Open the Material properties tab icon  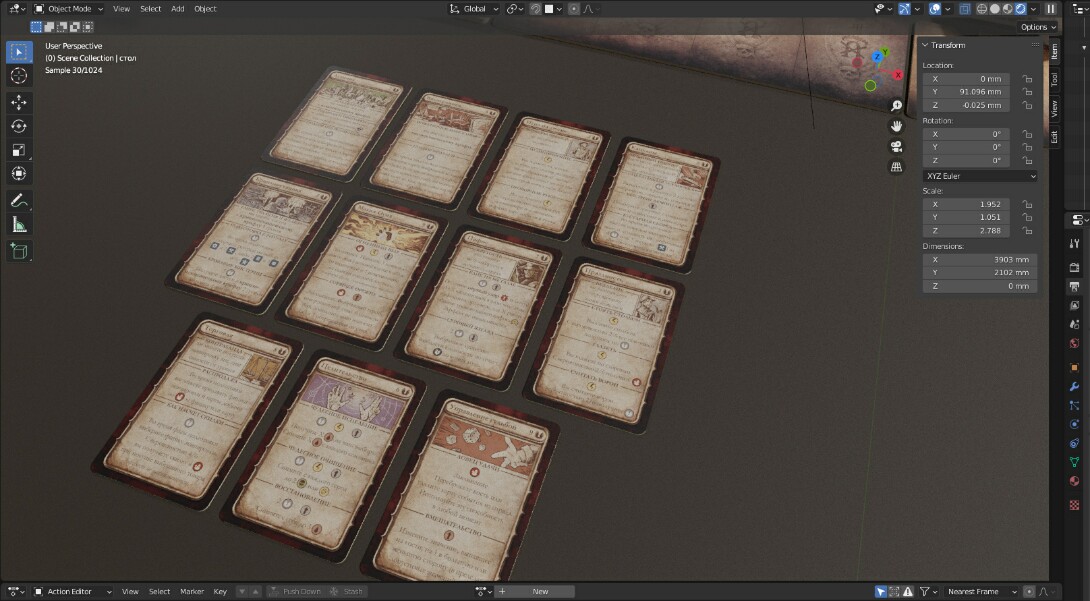(1074, 481)
